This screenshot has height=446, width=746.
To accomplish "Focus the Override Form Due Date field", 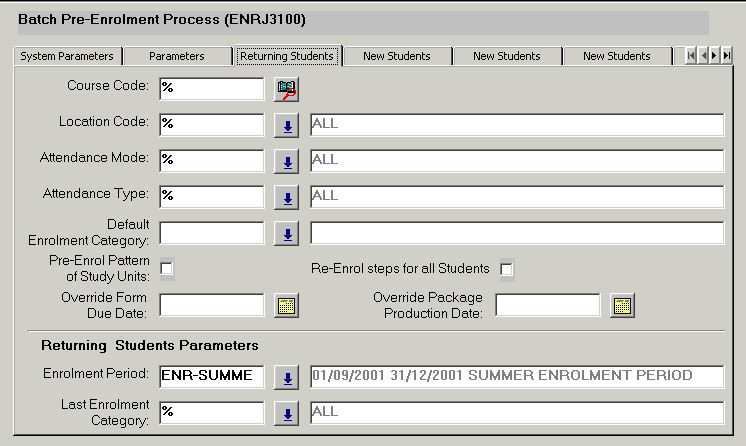I will point(210,305).
